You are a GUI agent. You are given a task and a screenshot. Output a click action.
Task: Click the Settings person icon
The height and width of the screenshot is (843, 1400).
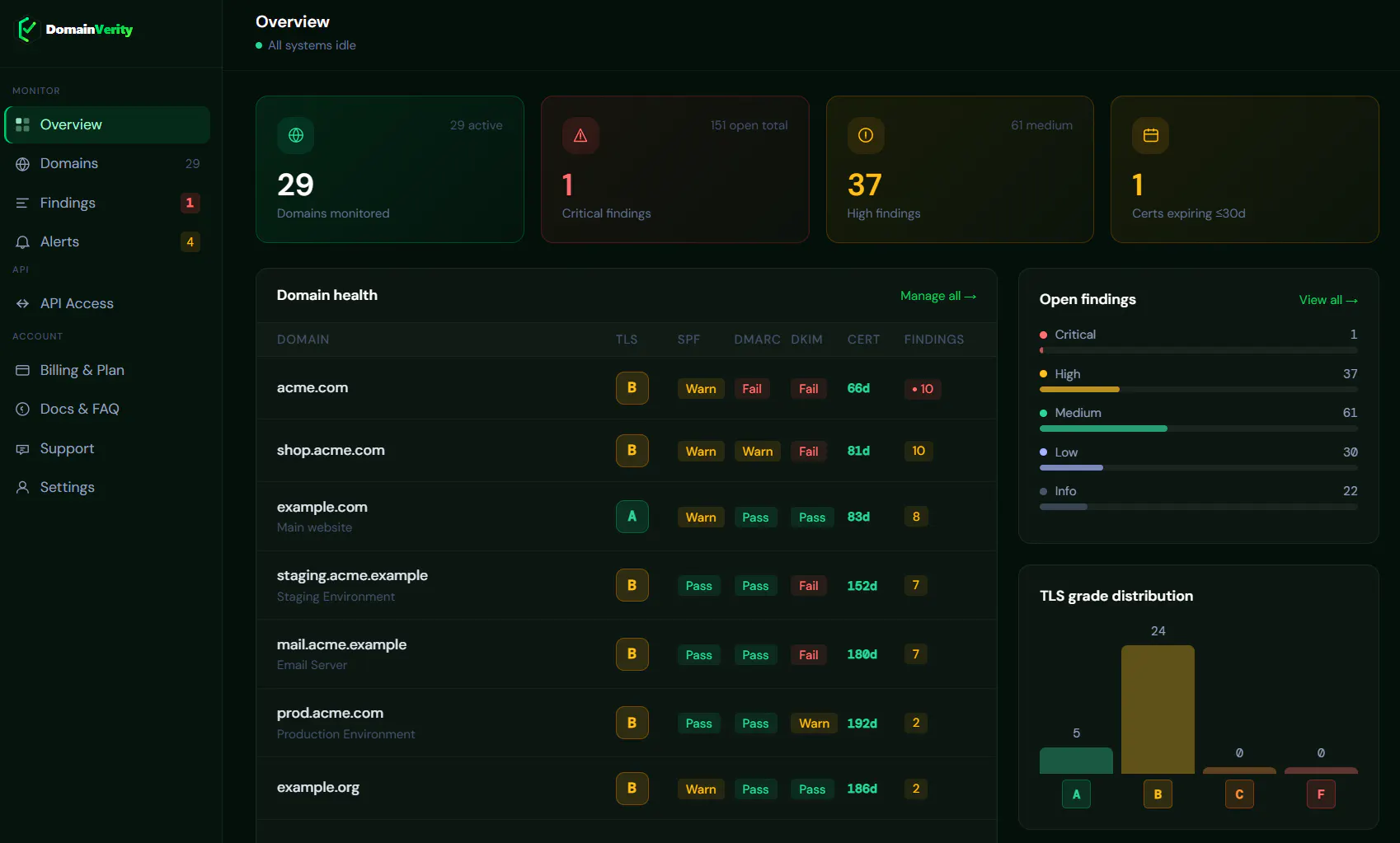[x=23, y=488]
